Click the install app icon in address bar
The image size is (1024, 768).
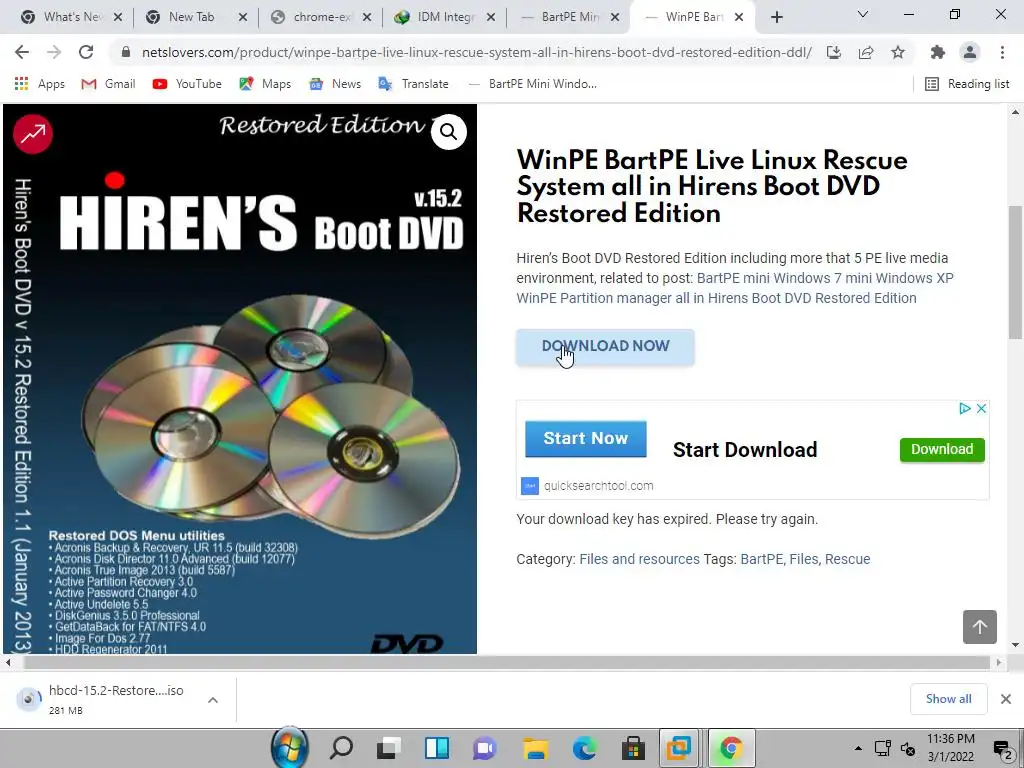pyautogui.click(x=834, y=52)
